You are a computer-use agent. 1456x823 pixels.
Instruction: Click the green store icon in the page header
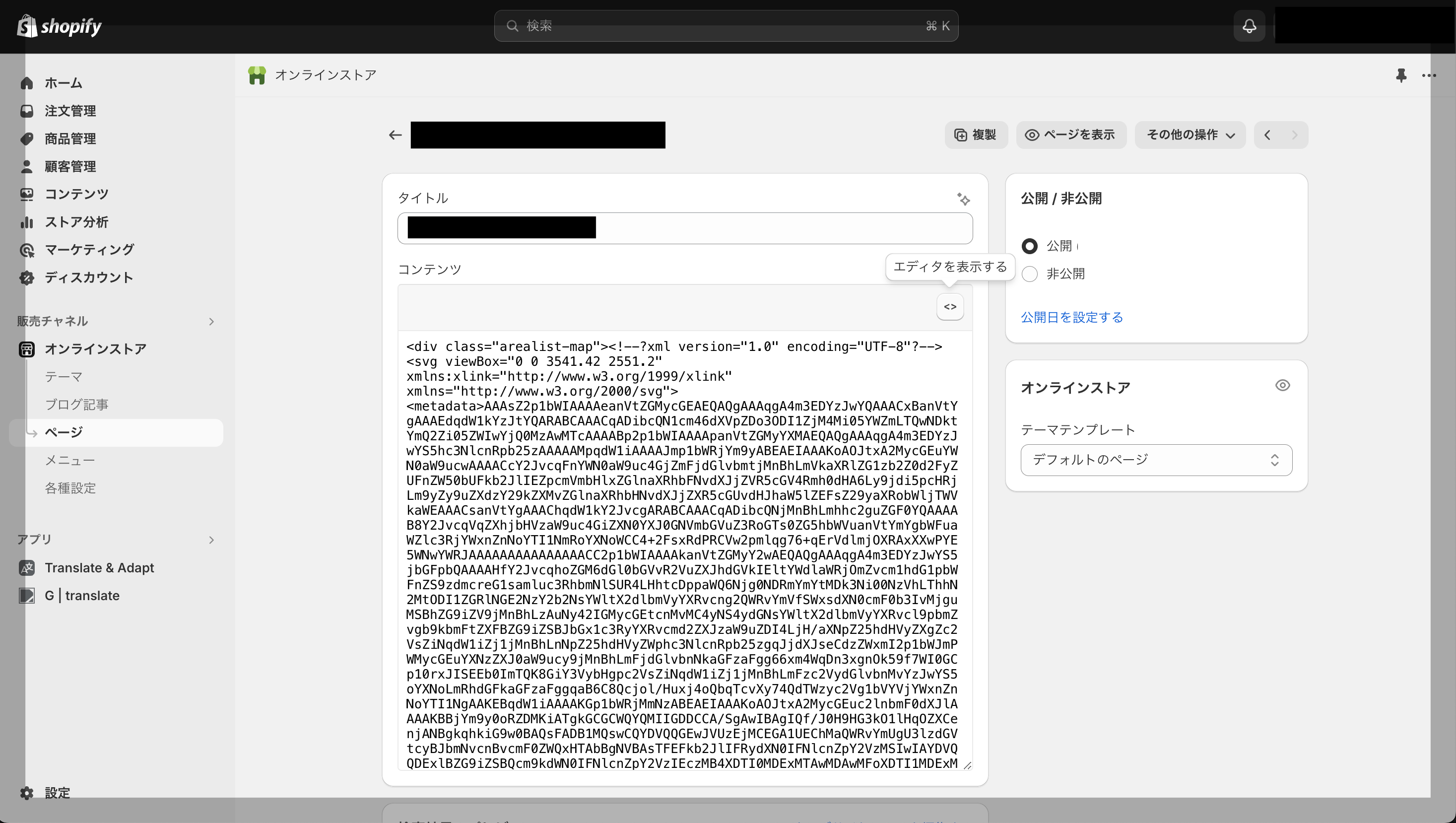(x=257, y=75)
